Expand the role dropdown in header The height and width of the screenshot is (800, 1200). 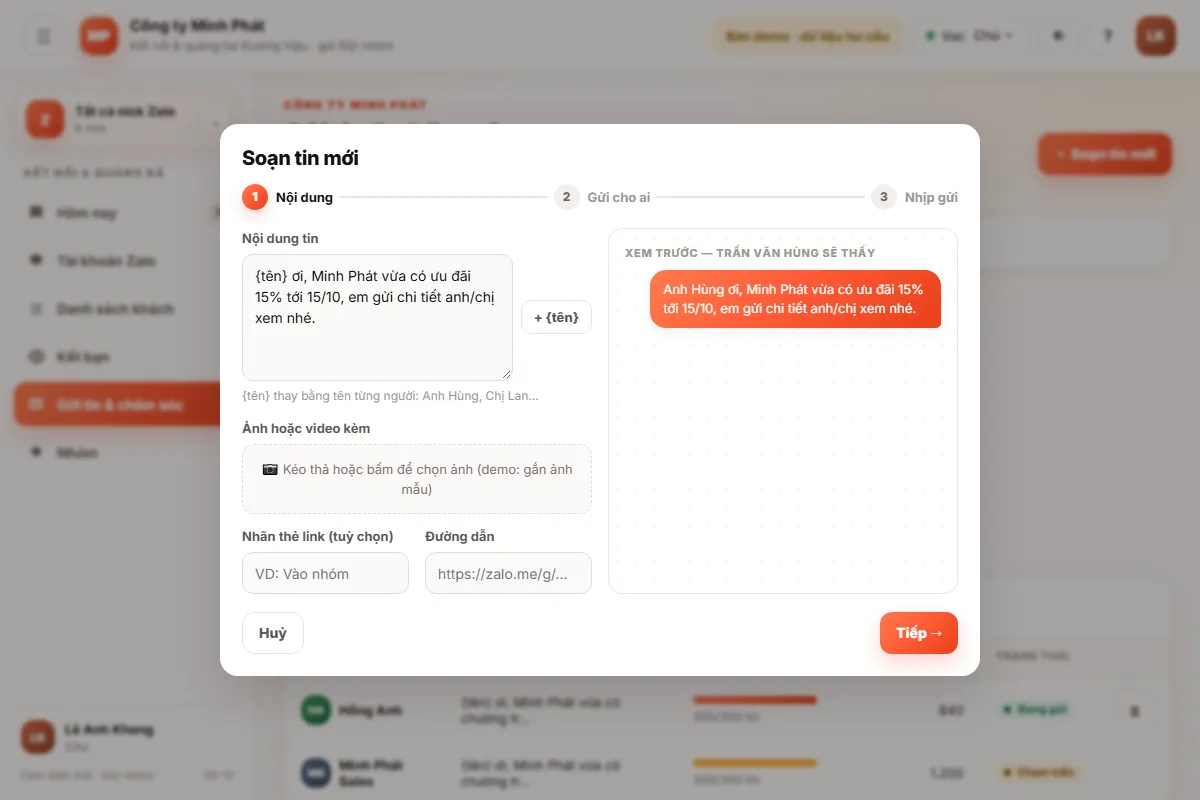(x=969, y=36)
